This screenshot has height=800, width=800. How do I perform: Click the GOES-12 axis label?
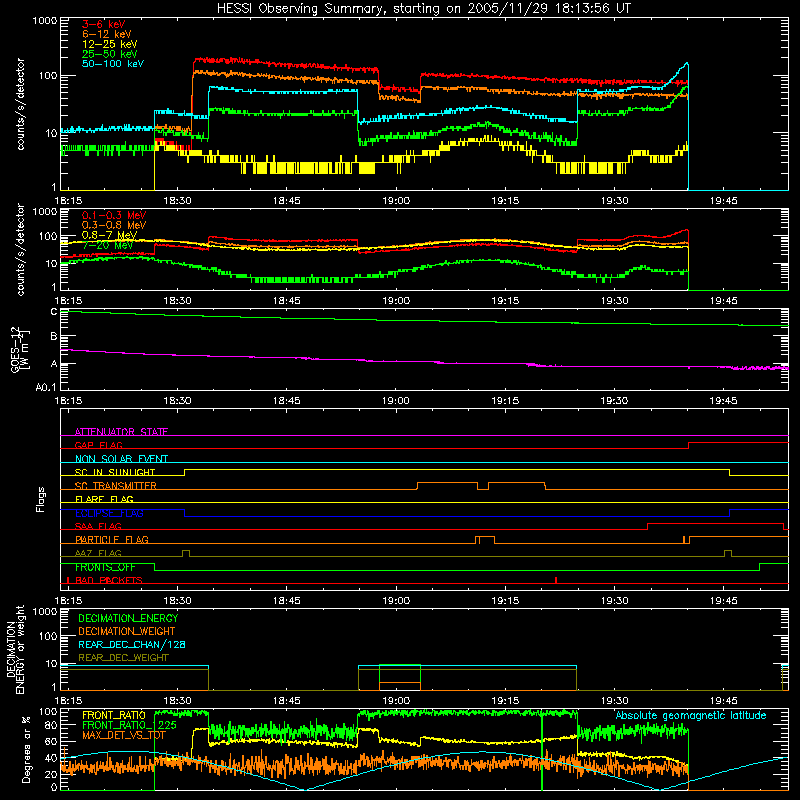[19, 350]
